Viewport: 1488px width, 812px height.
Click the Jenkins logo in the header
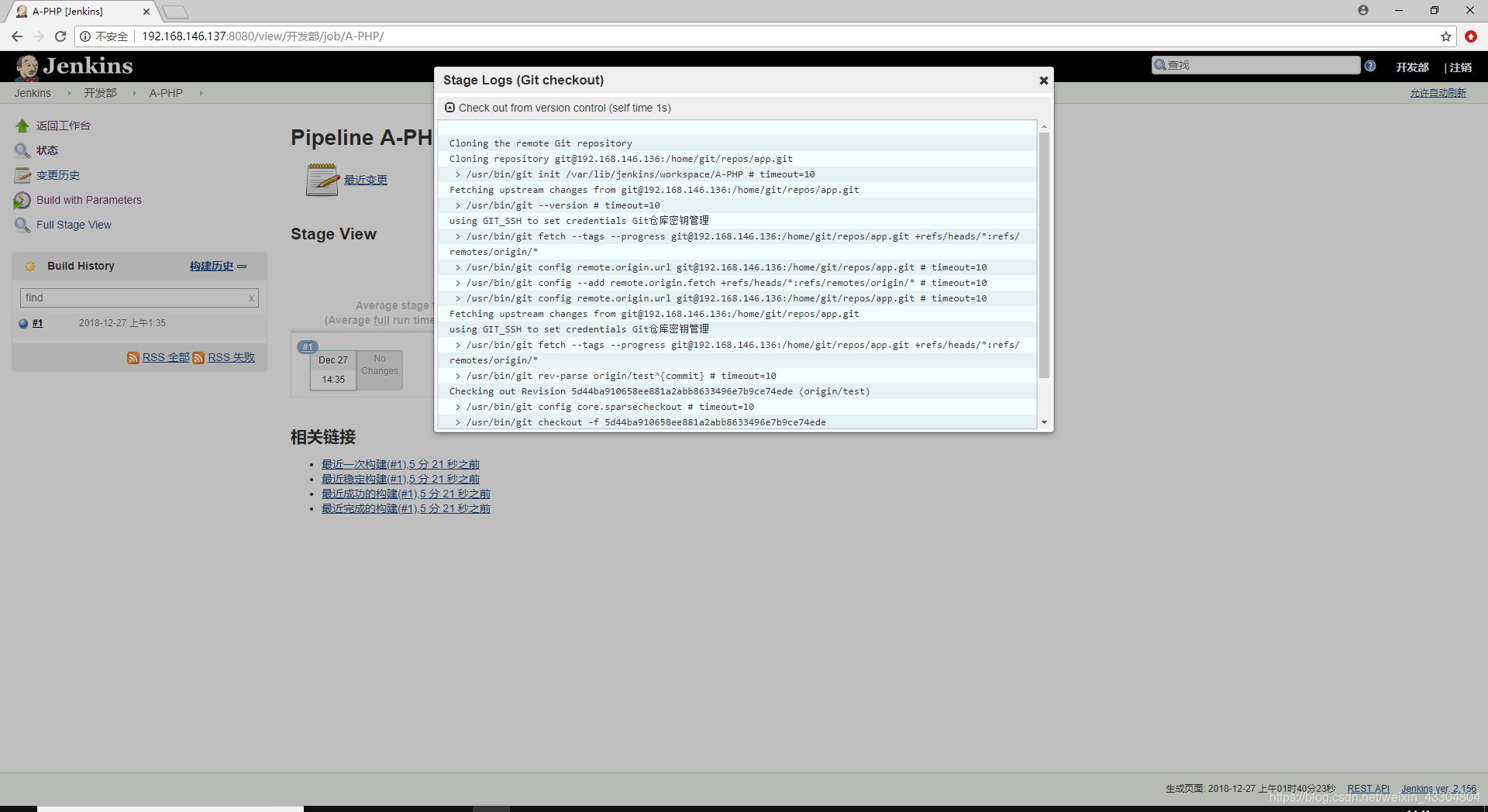coord(74,67)
